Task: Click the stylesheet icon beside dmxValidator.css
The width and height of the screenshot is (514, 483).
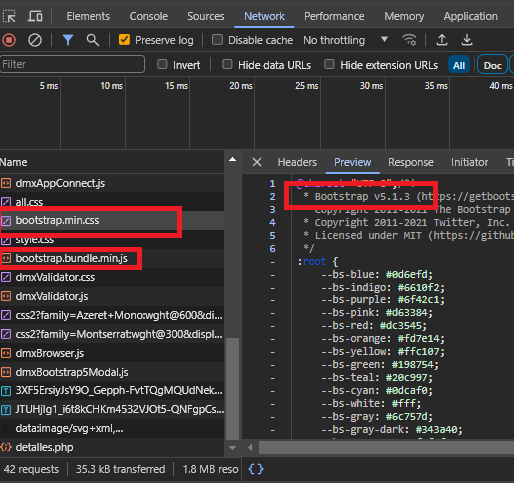Action: coord(6,277)
